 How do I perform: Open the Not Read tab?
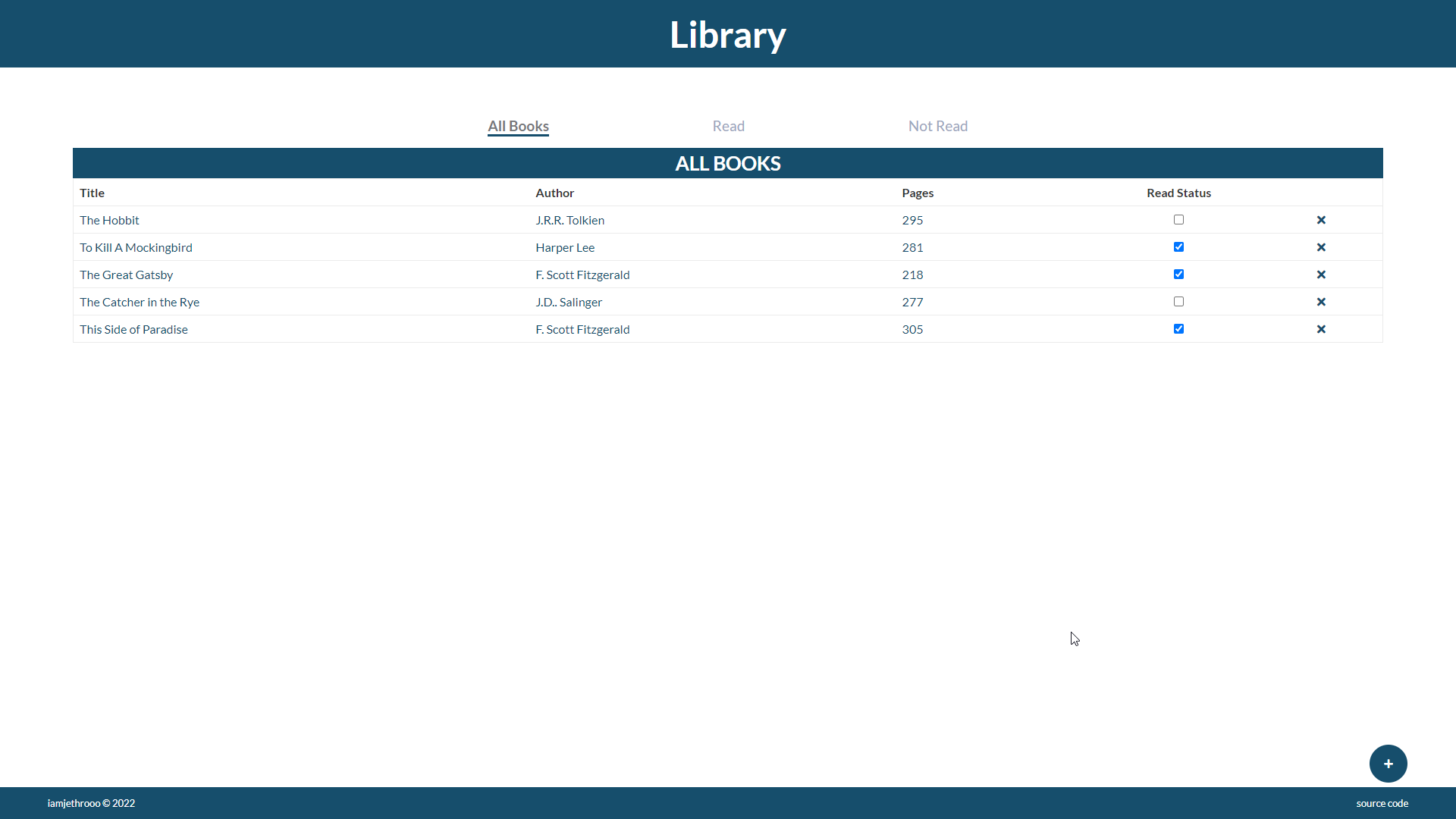(x=937, y=126)
